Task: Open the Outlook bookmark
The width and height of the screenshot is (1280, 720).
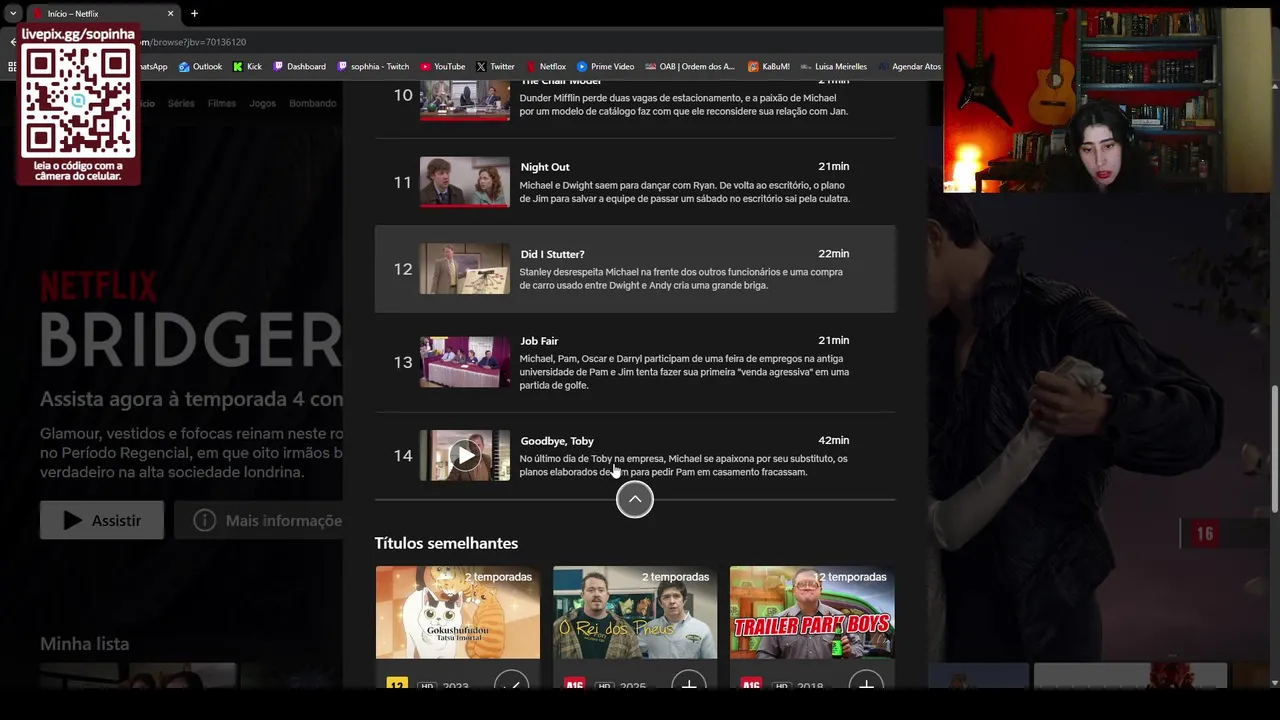Action: click(200, 67)
